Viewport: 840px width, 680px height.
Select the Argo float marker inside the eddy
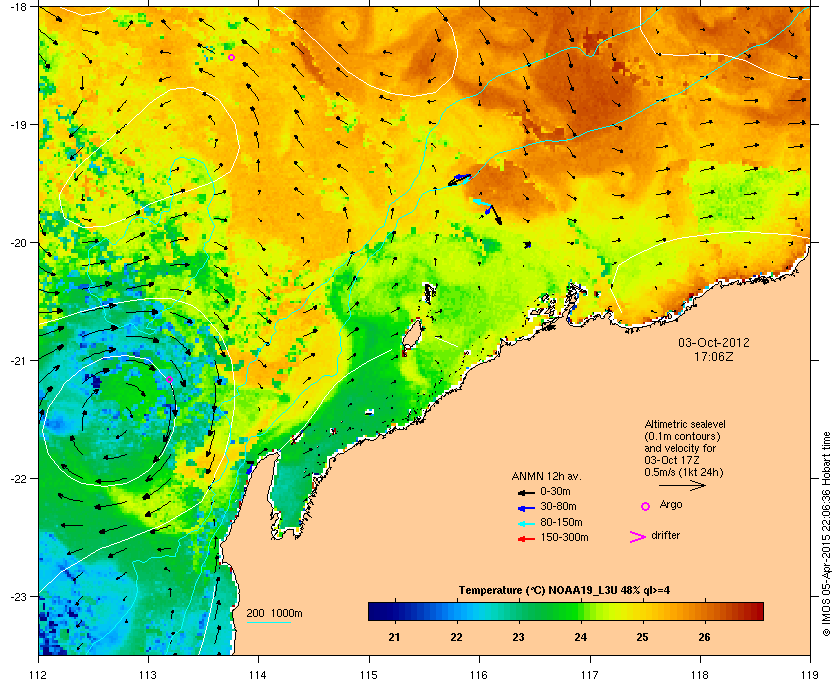click(169, 379)
